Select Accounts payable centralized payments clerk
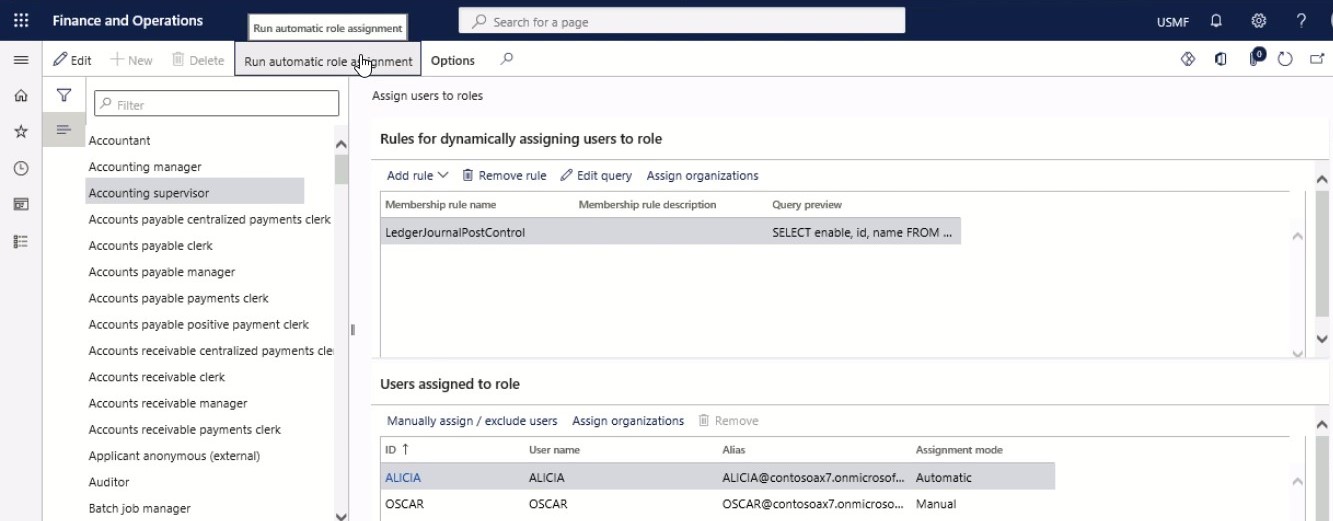The height and width of the screenshot is (521, 1333). [209, 219]
